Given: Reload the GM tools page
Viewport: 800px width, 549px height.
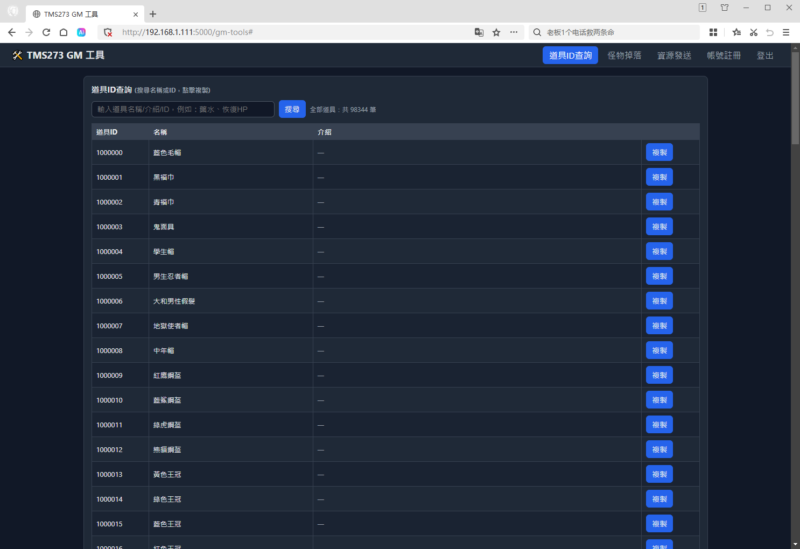Looking at the screenshot, I should (x=46, y=32).
